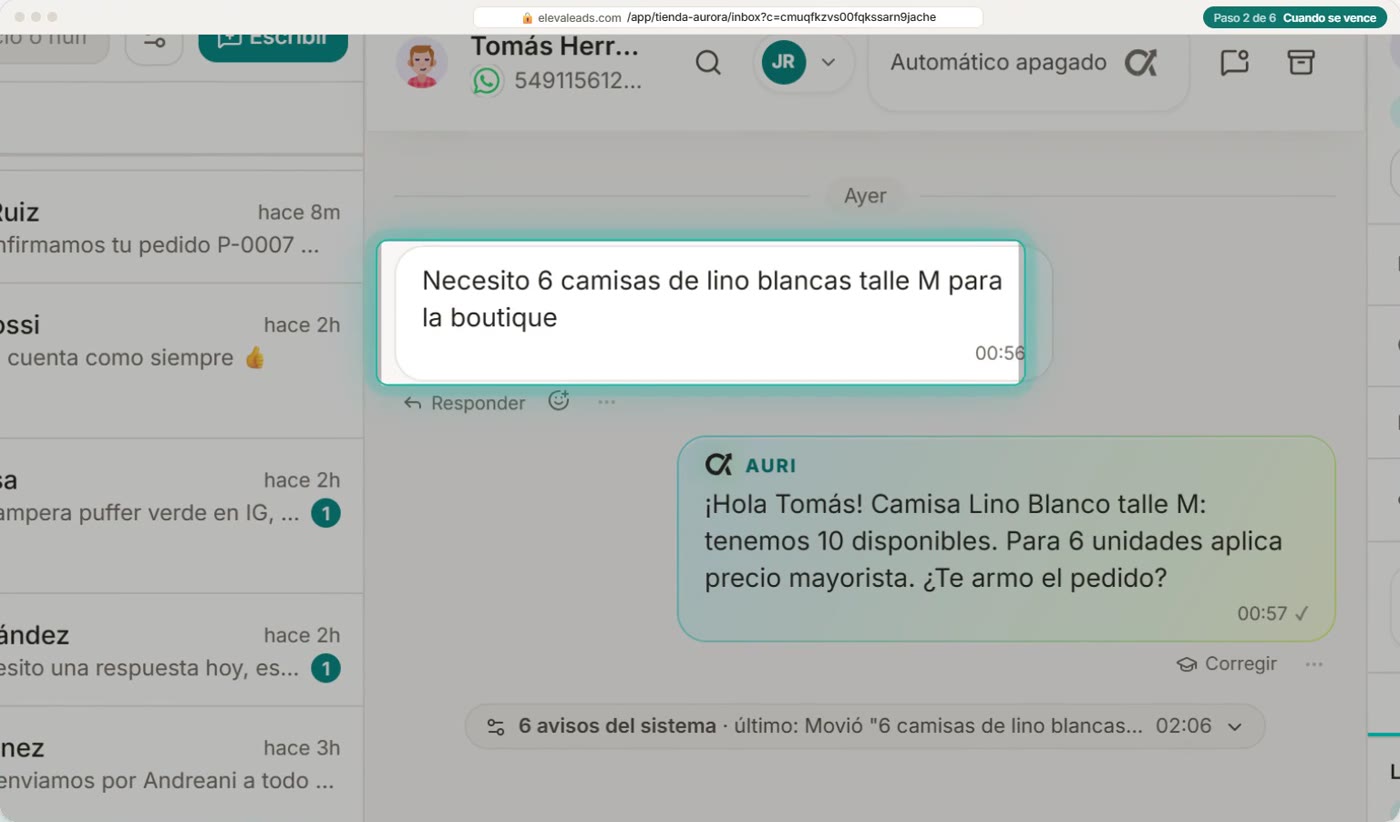This screenshot has height=822, width=1400.
Task: Click the Paso 2 de 6 badge
Action: (1295, 18)
